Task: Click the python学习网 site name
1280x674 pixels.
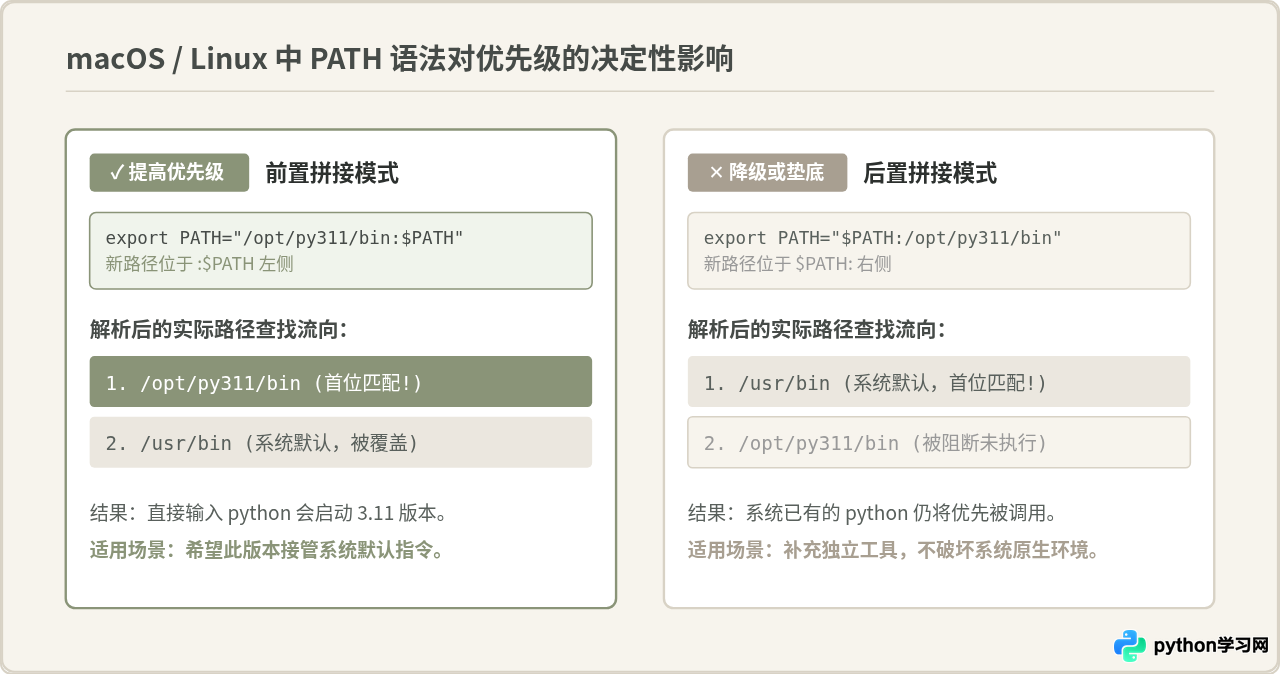Action: coord(1211,646)
